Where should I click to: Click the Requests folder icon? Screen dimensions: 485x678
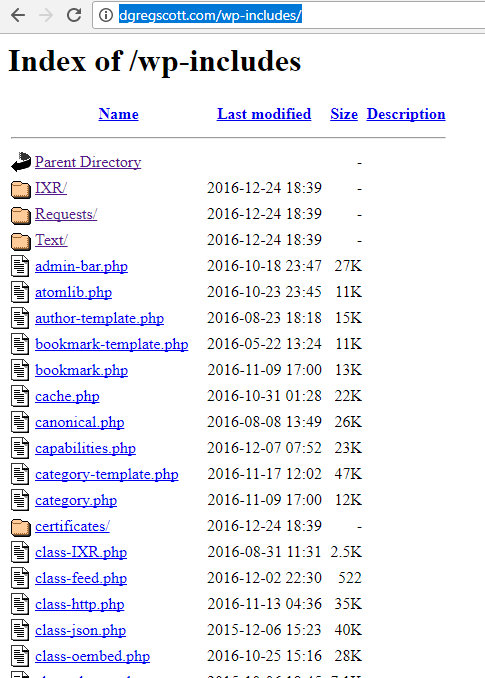(x=21, y=215)
